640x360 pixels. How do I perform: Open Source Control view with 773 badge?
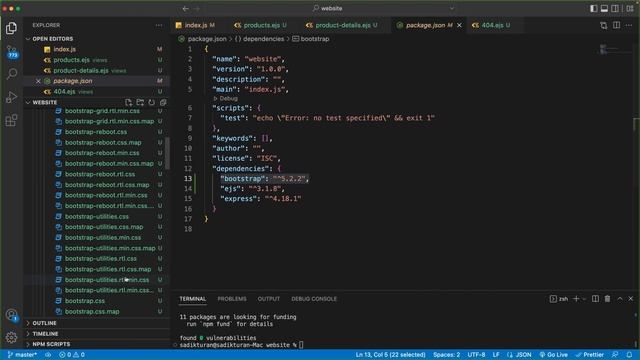pyautogui.click(x=11, y=51)
